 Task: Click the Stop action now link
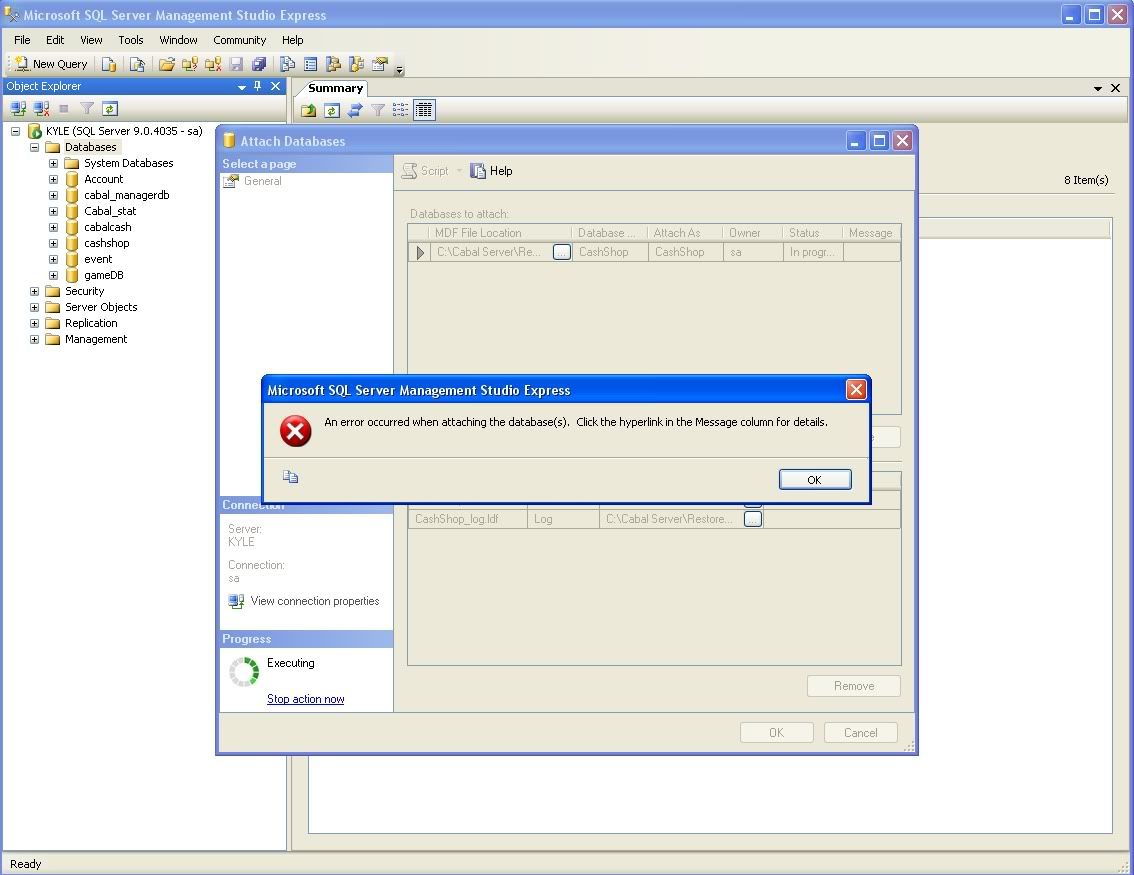point(305,699)
